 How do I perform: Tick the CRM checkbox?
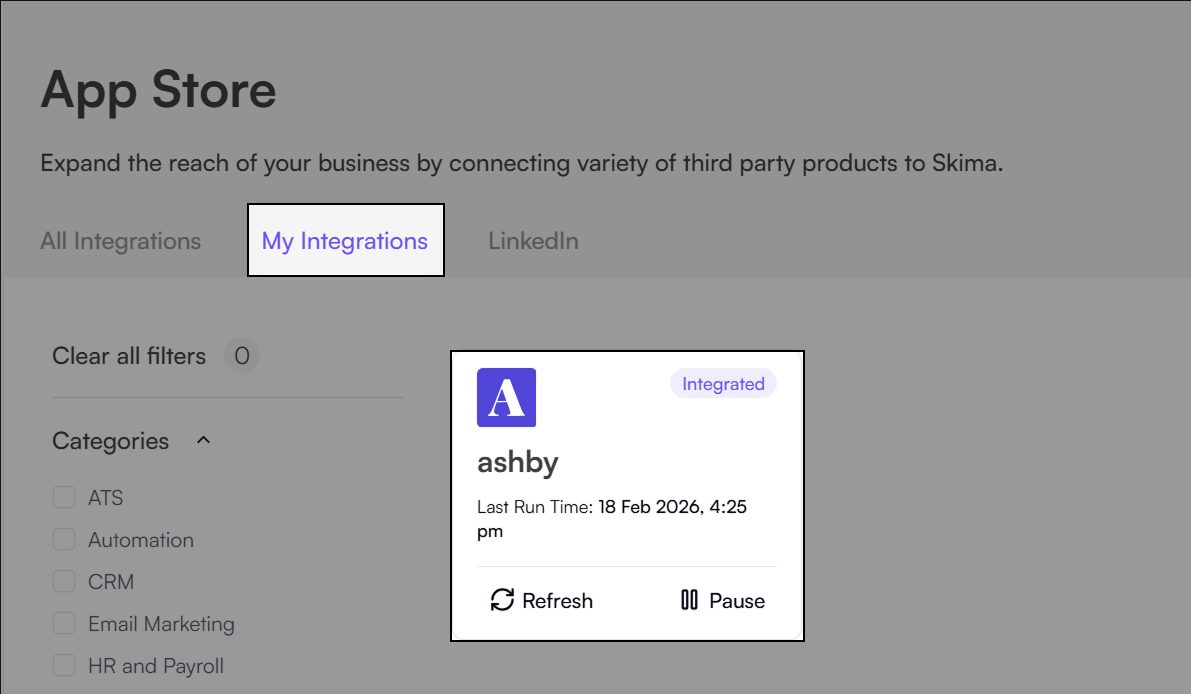[x=64, y=582]
